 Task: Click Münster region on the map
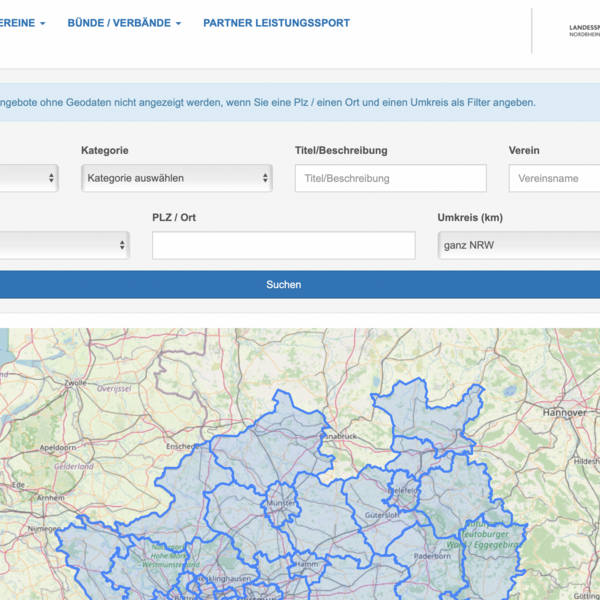[x=281, y=502]
